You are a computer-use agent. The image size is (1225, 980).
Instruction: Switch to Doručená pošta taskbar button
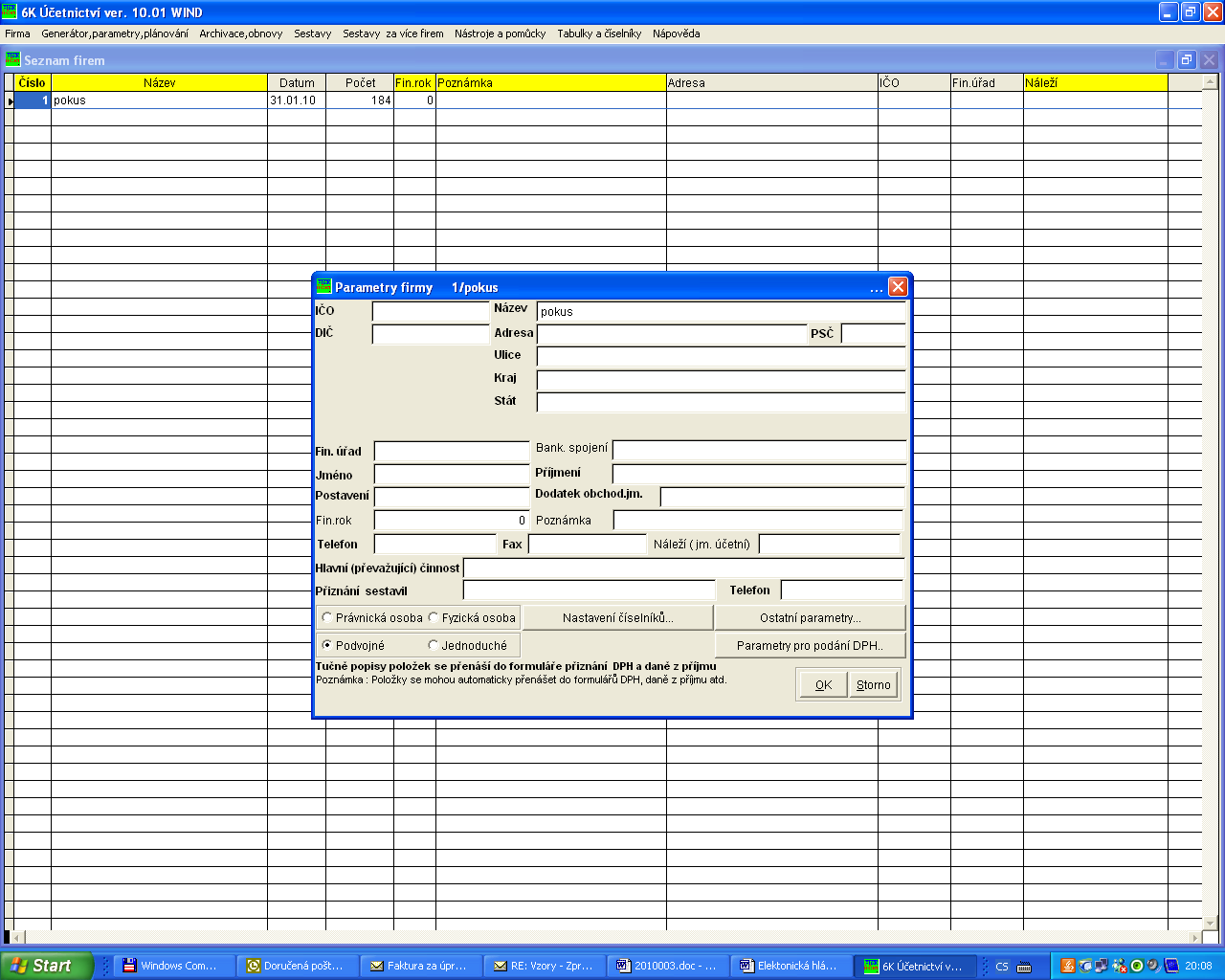[297, 966]
